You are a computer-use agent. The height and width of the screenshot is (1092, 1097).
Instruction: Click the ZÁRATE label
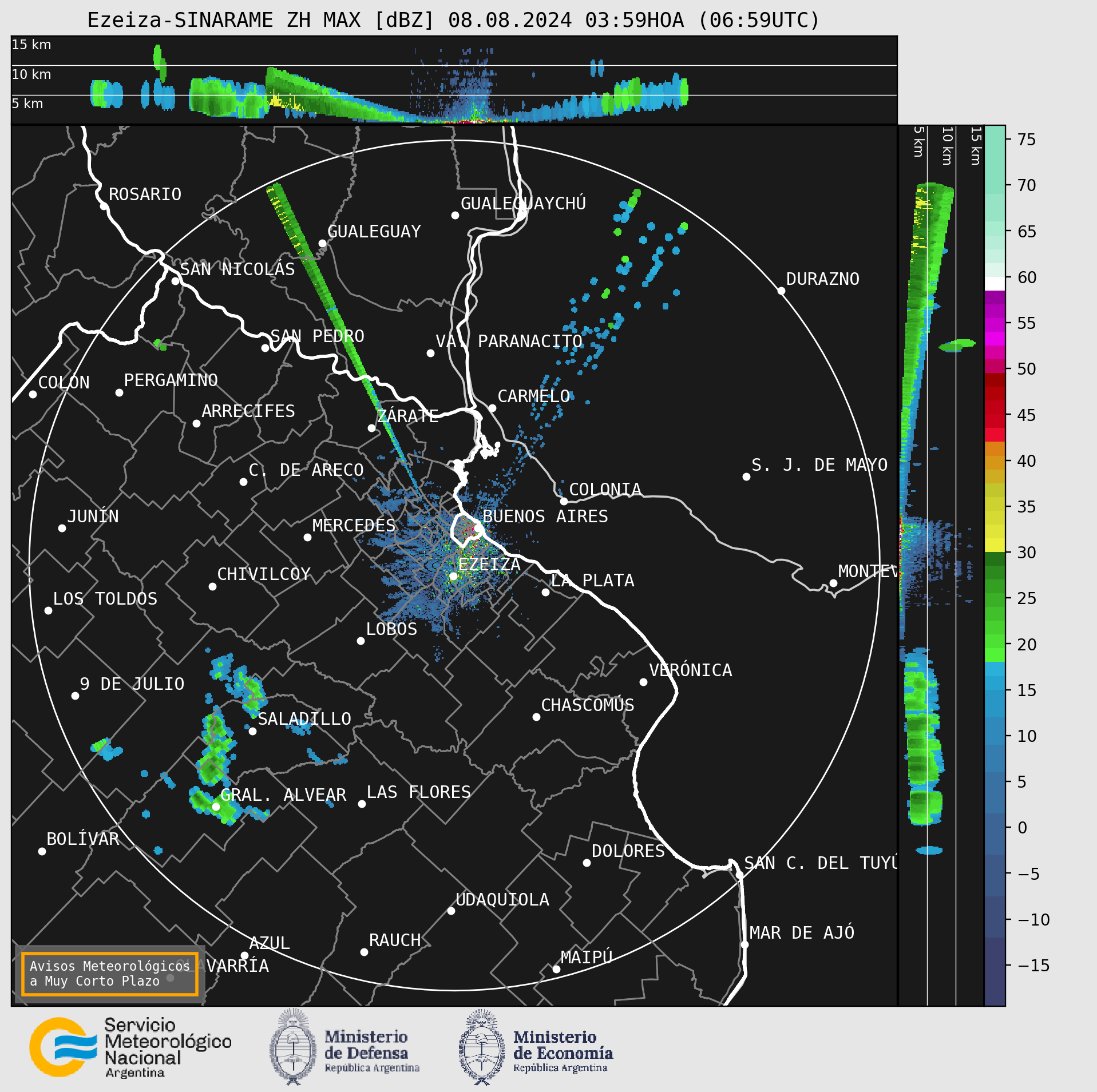click(x=408, y=416)
